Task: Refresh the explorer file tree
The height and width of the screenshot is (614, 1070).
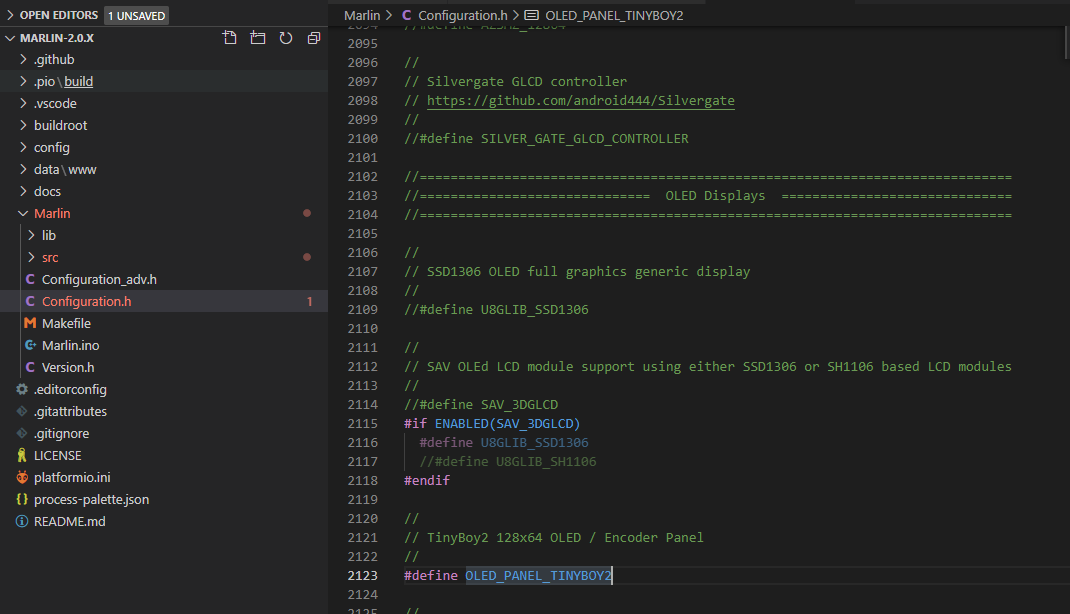Action: point(286,38)
